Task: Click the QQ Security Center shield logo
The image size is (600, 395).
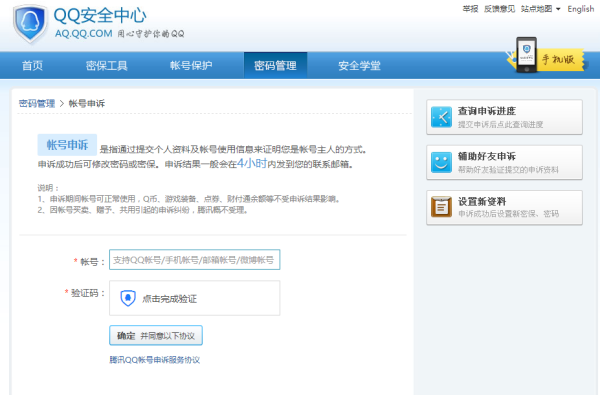Action: pos(30,24)
